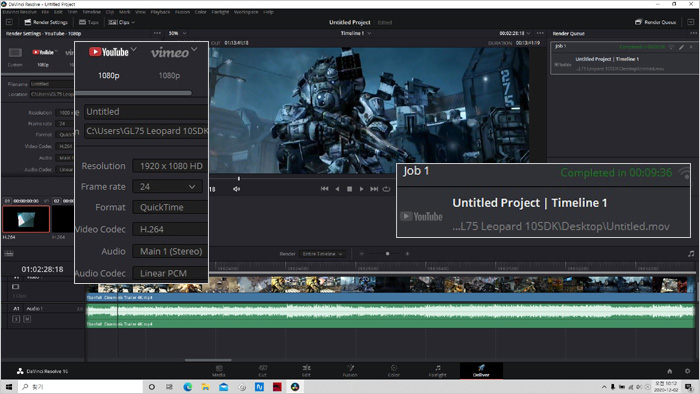Open the Help menu
This screenshot has height=394, width=700.
tap(268, 12)
